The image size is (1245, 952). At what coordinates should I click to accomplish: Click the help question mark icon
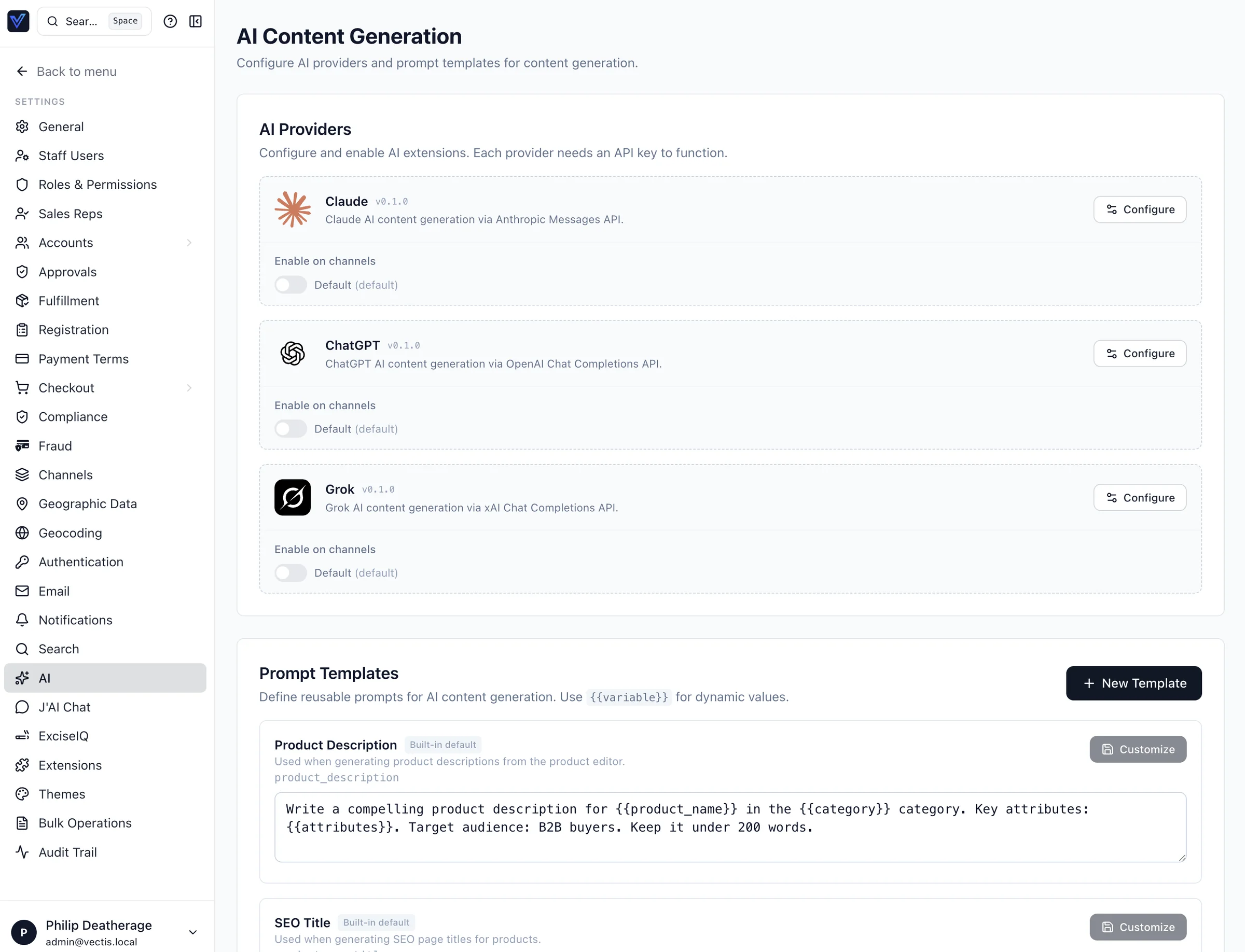coord(170,21)
